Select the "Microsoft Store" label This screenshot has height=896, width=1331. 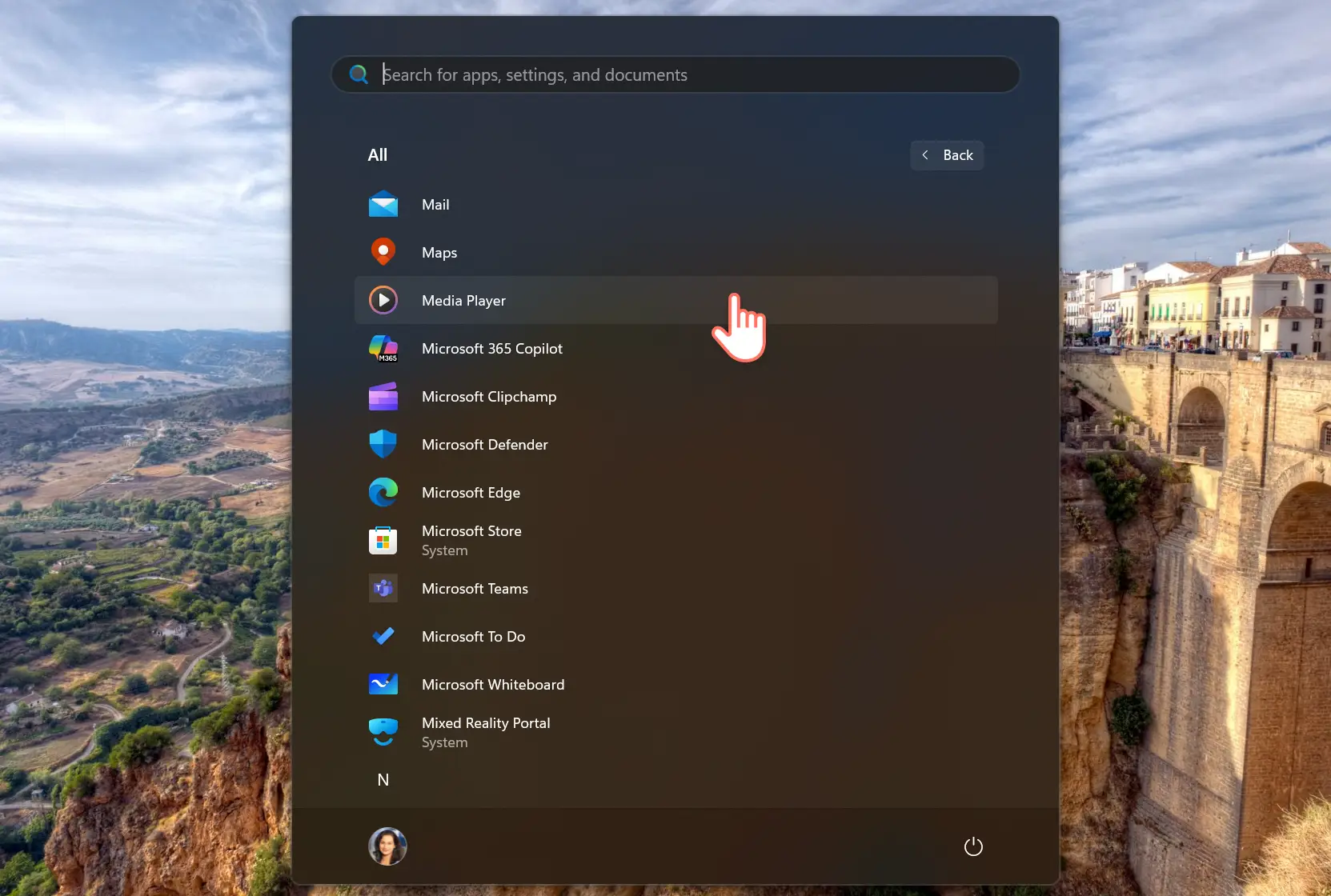click(471, 531)
